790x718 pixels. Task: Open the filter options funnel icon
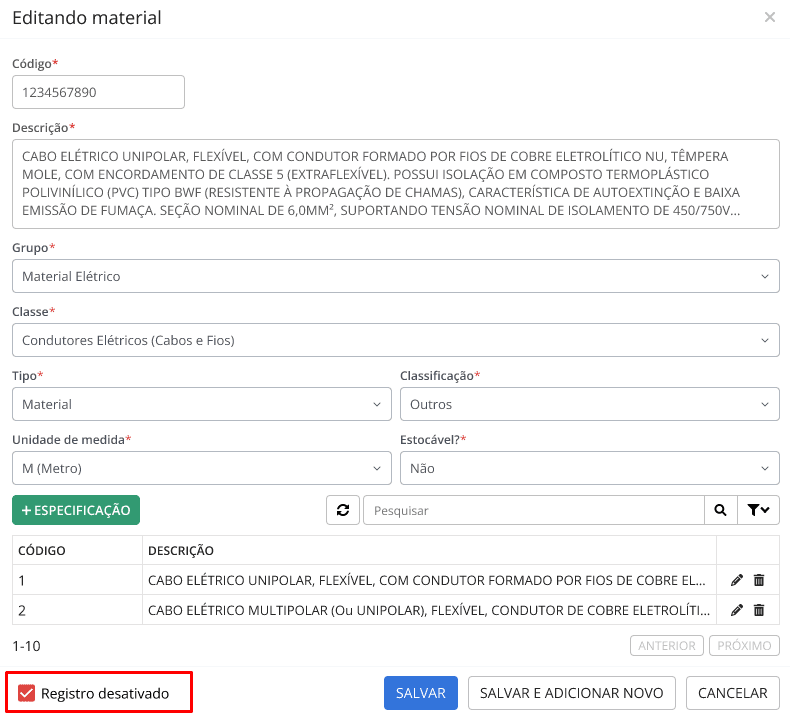[758, 510]
